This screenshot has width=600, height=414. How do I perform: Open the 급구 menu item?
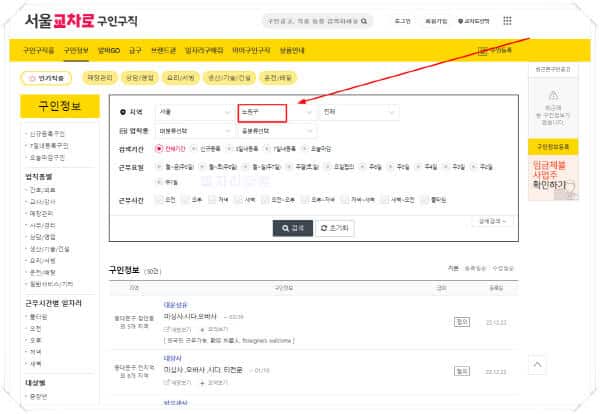135,51
